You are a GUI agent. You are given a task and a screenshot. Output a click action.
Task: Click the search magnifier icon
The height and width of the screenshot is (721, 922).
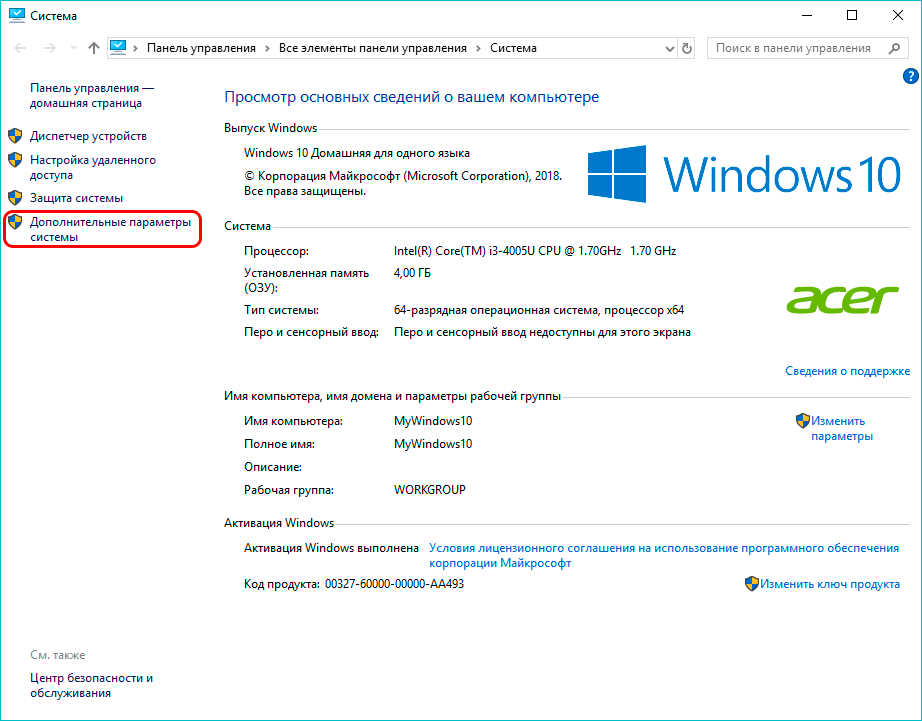(894, 48)
